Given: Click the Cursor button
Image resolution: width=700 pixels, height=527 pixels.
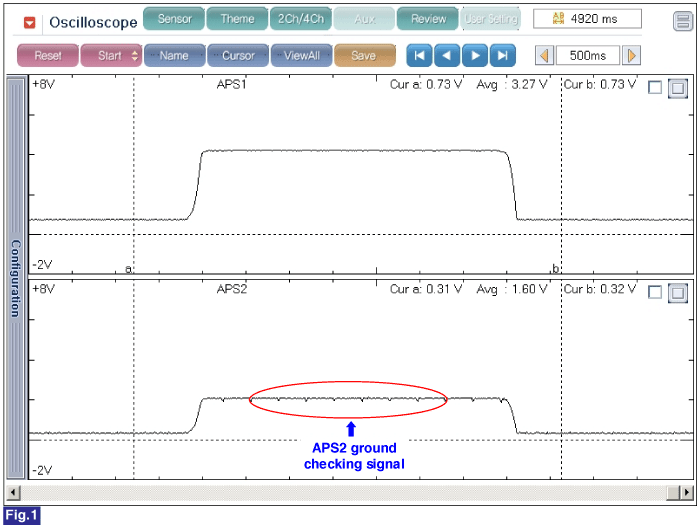Looking at the screenshot, I should (x=238, y=55).
